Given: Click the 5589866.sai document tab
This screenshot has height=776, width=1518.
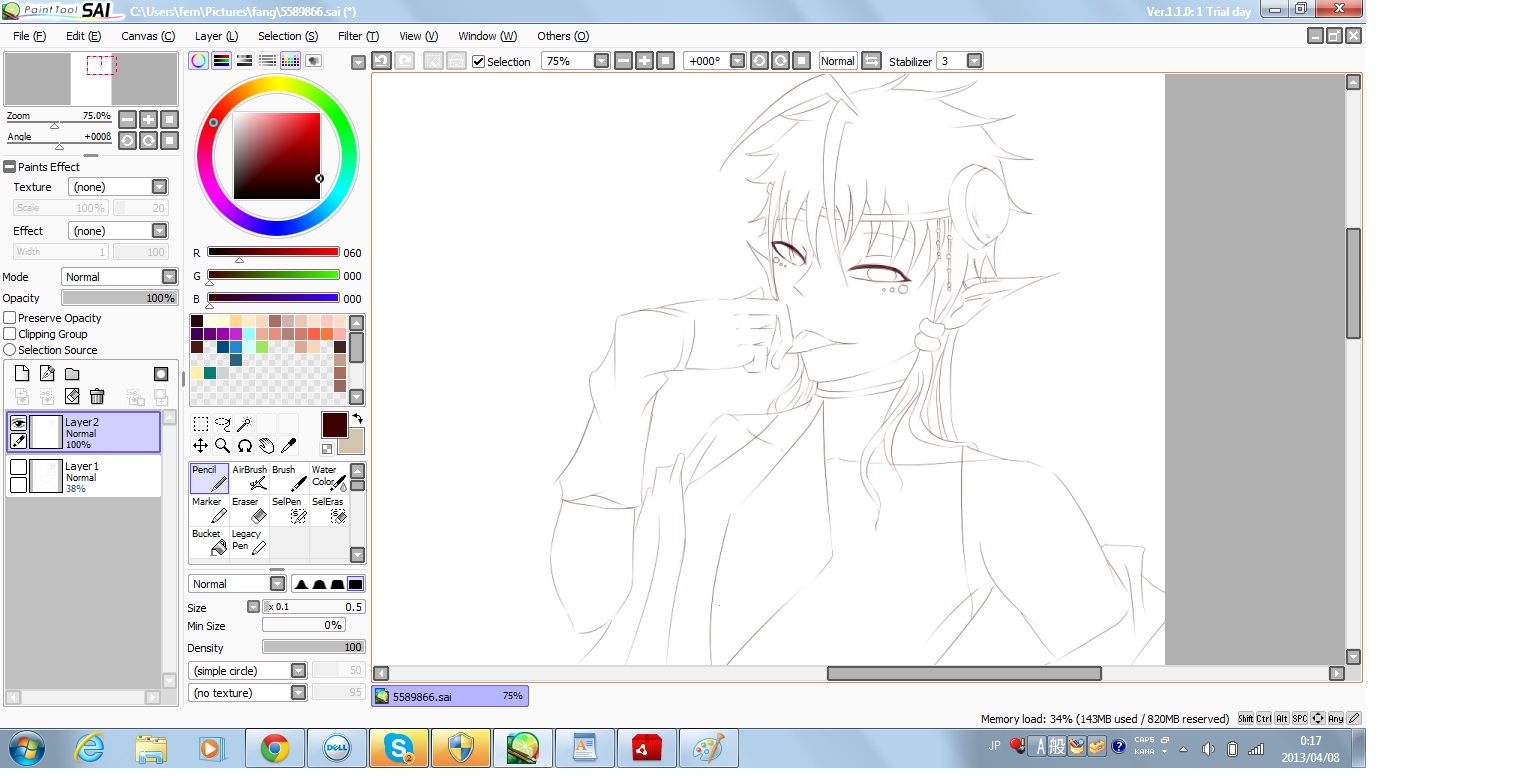Looking at the screenshot, I should coord(450,696).
